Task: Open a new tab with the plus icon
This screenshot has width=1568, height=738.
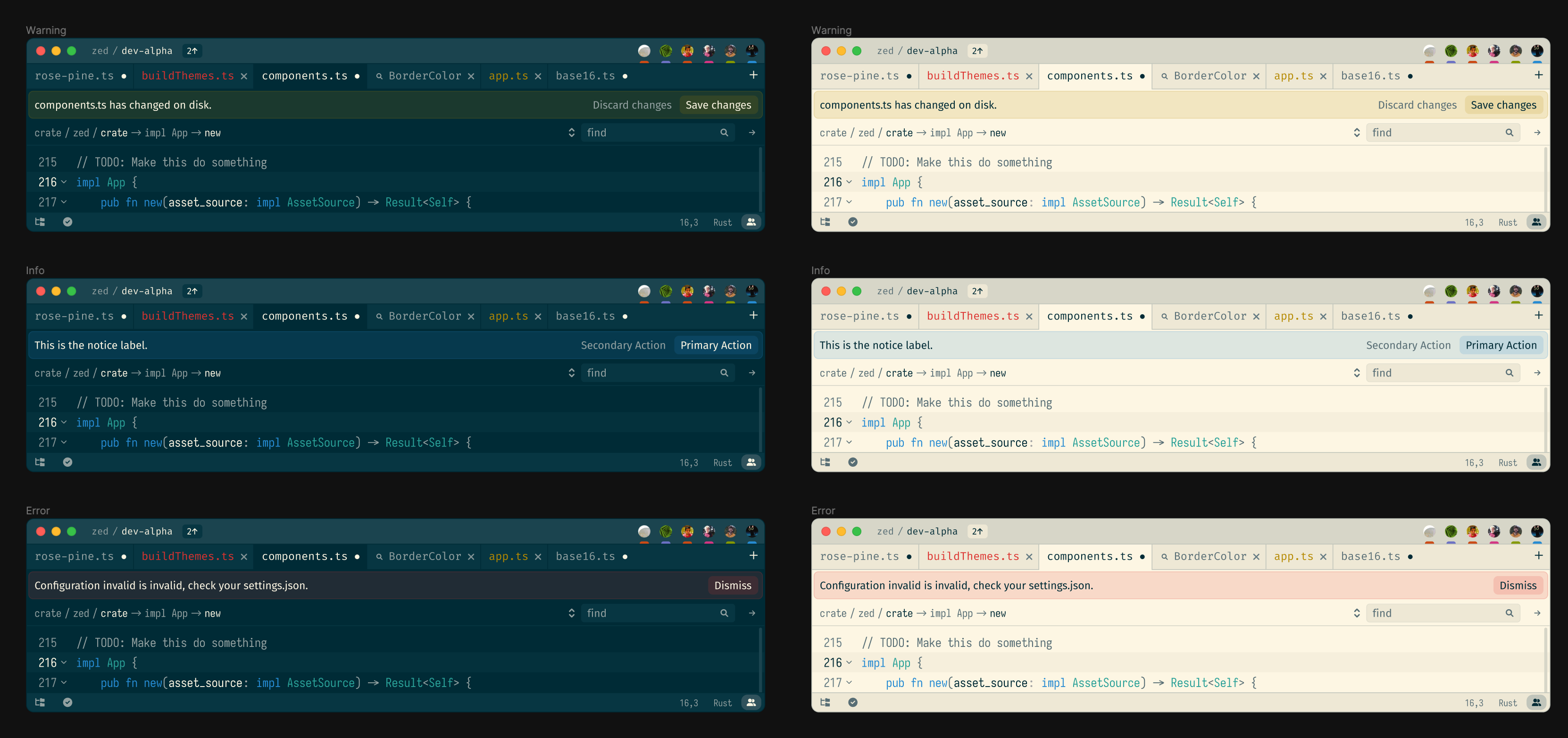Action: point(753,75)
